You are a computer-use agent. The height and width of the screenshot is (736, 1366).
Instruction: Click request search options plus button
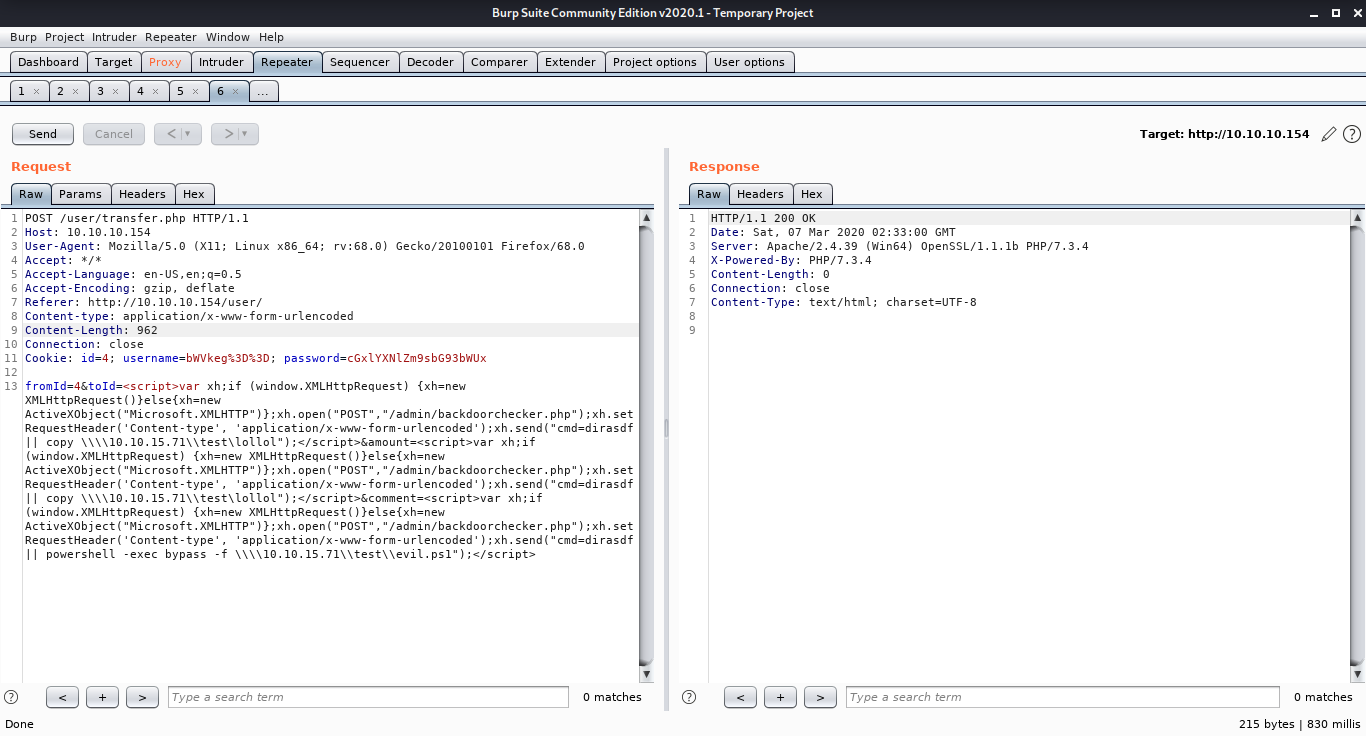click(x=102, y=697)
